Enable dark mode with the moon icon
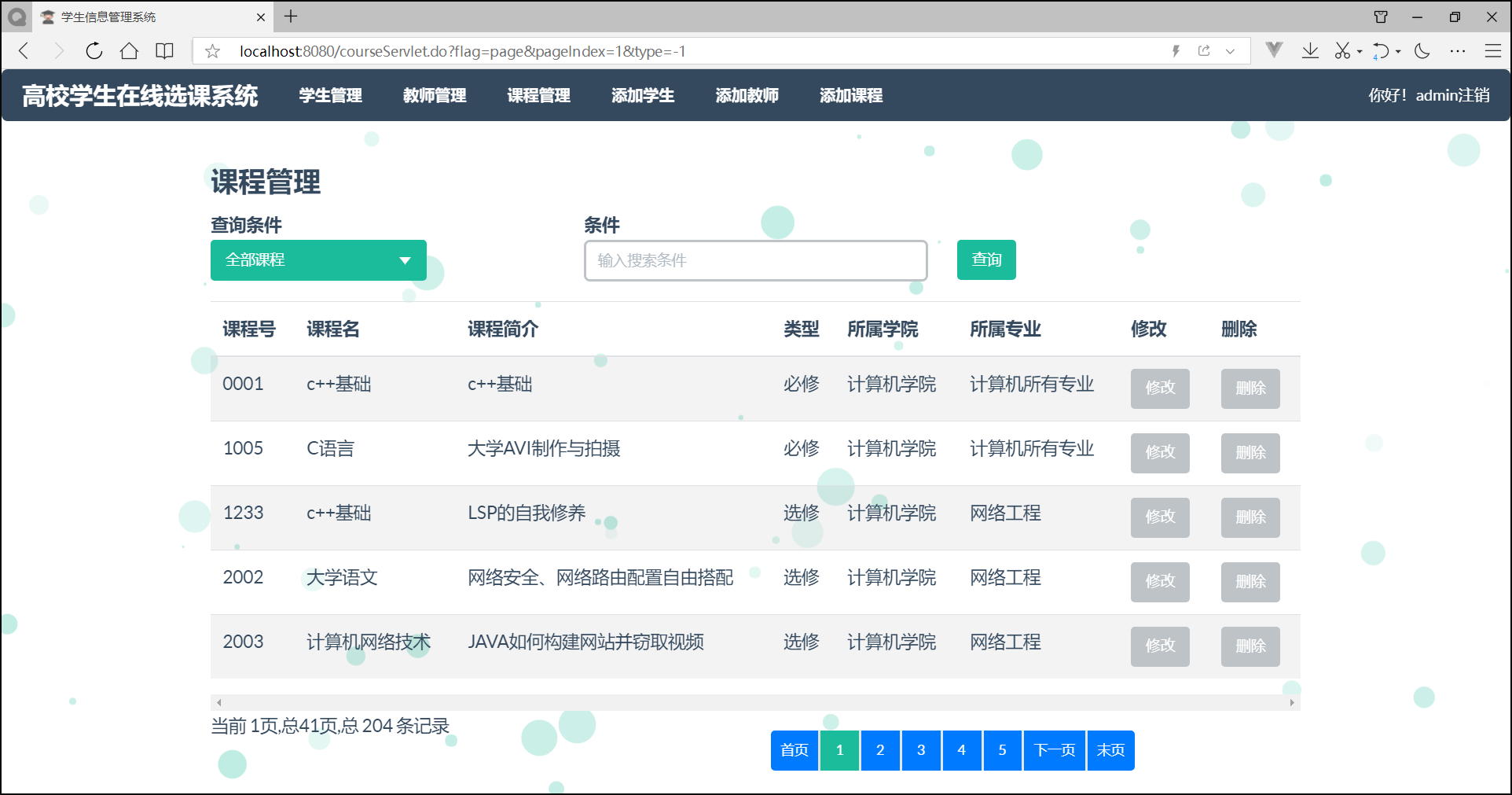Viewport: 1512px width, 795px height. [1422, 50]
